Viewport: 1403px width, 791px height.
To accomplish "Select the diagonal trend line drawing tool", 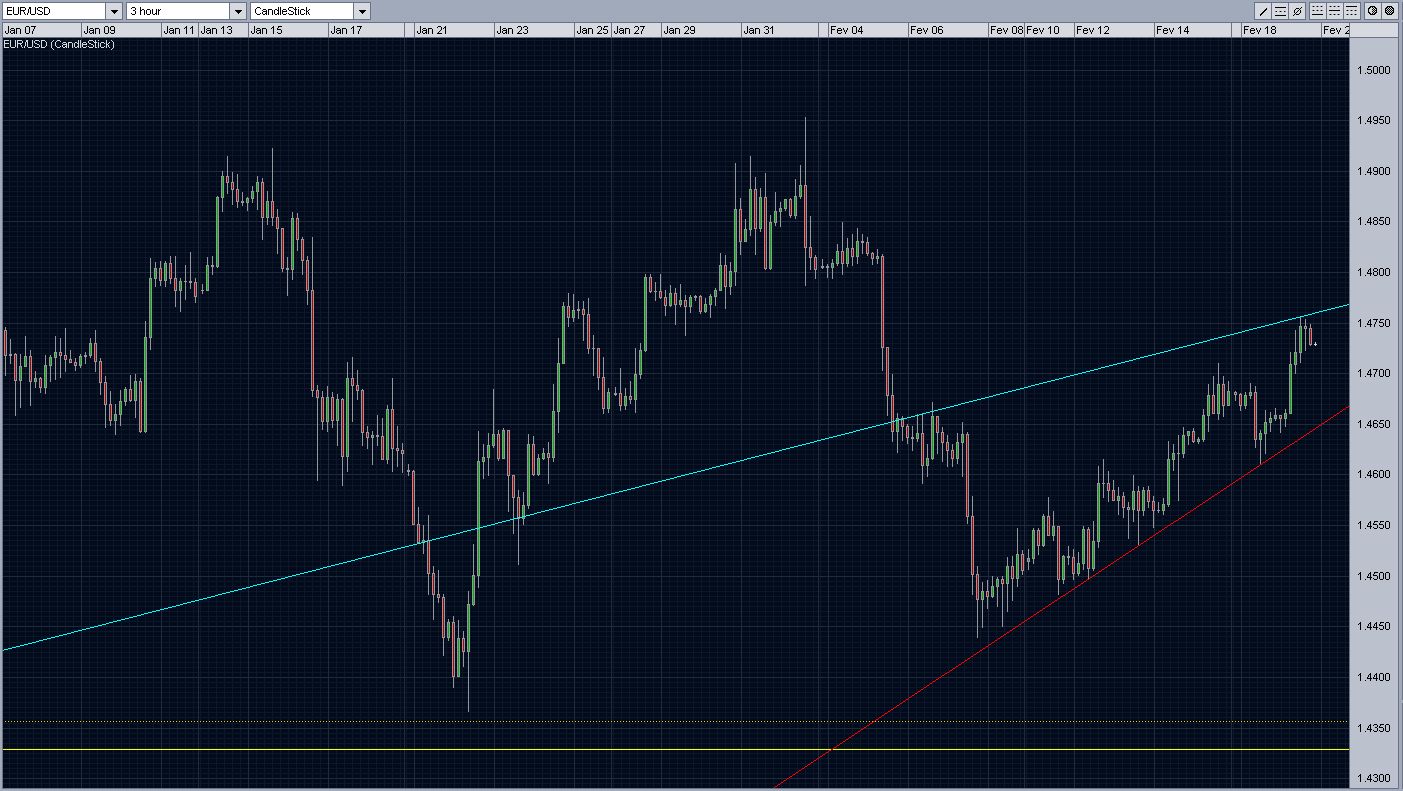I will (x=1263, y=11).
